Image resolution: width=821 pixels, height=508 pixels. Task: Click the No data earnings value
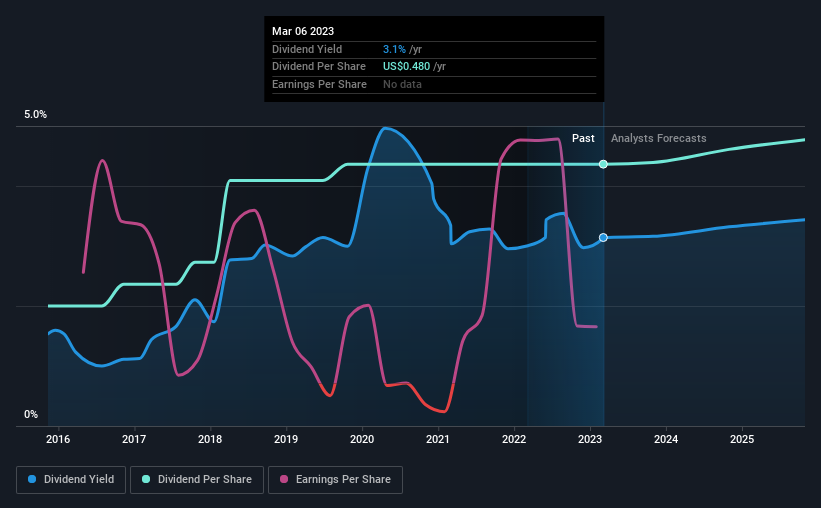(402, 84)
